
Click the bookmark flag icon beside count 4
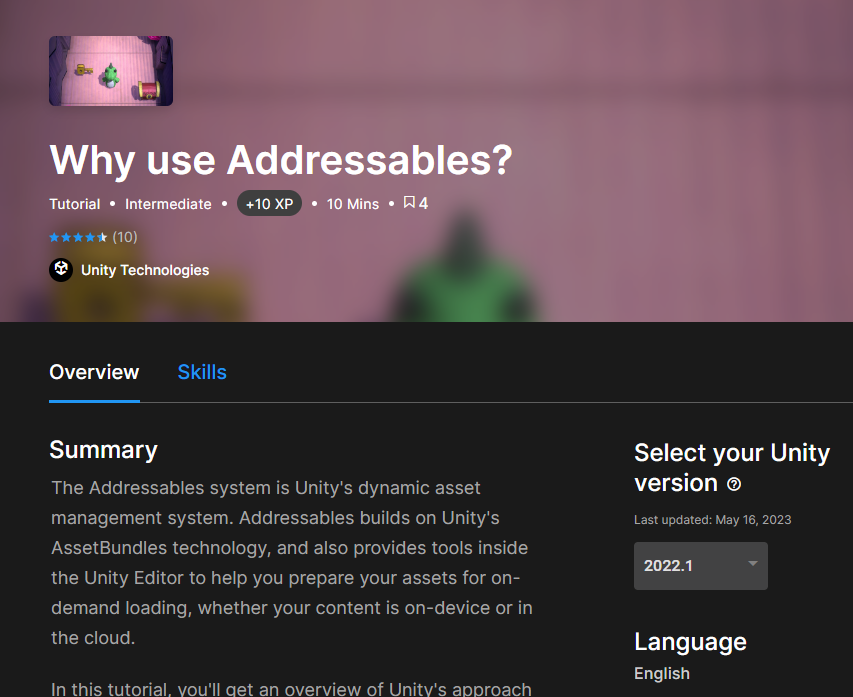[408, 203]
